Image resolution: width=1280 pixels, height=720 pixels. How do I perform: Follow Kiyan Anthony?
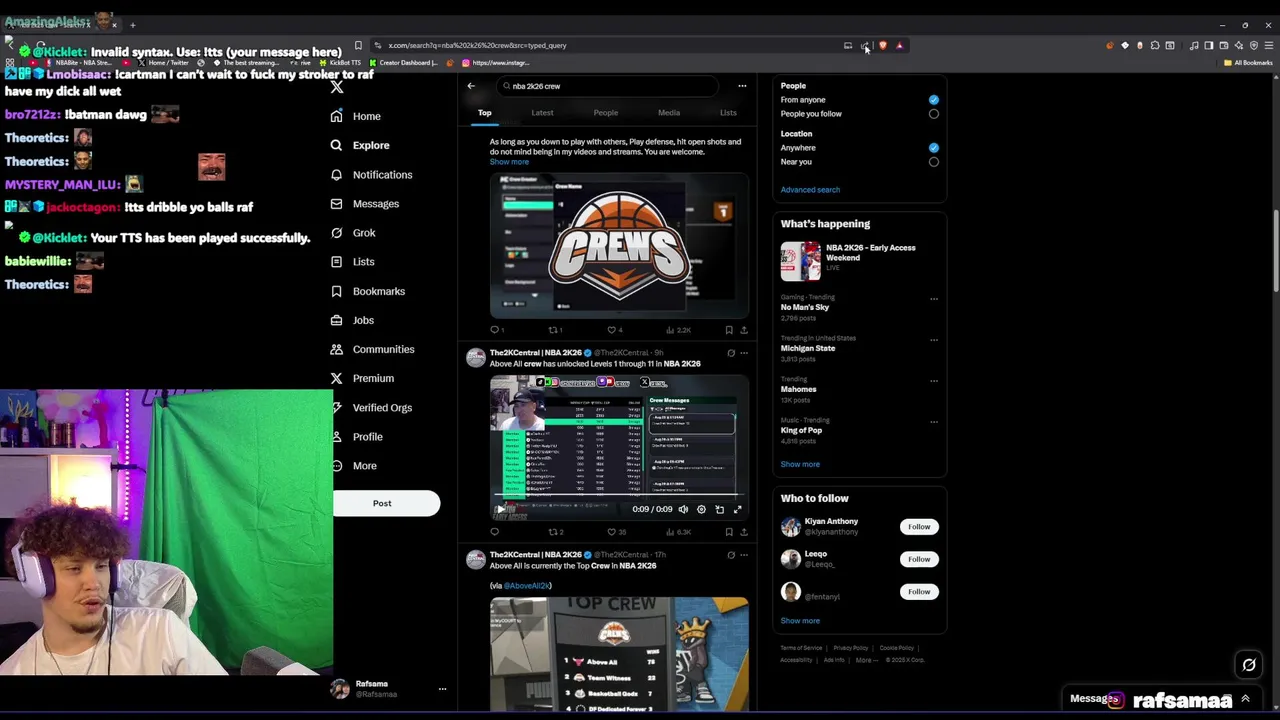[919, 527]
